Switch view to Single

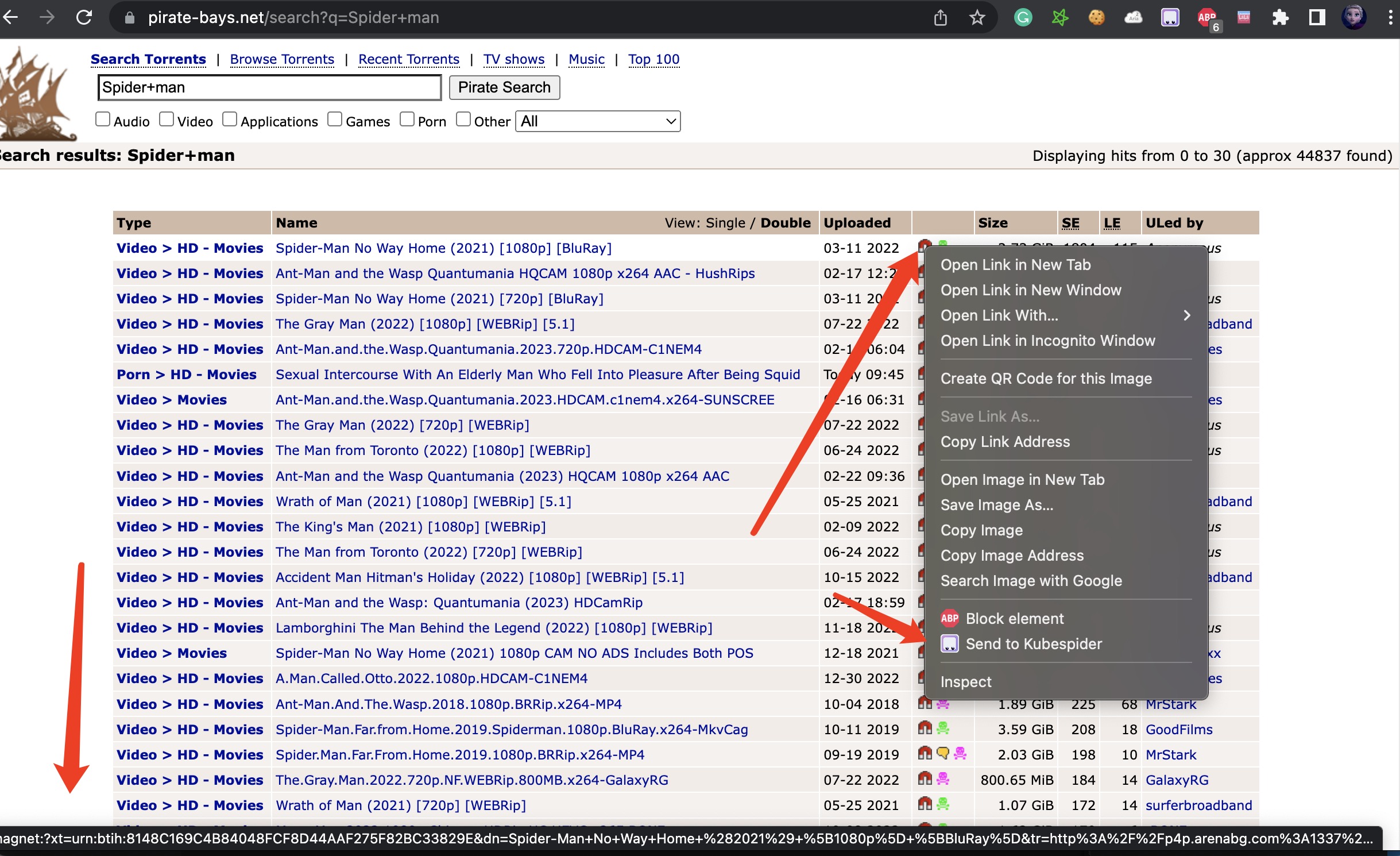tap(725, 223)
